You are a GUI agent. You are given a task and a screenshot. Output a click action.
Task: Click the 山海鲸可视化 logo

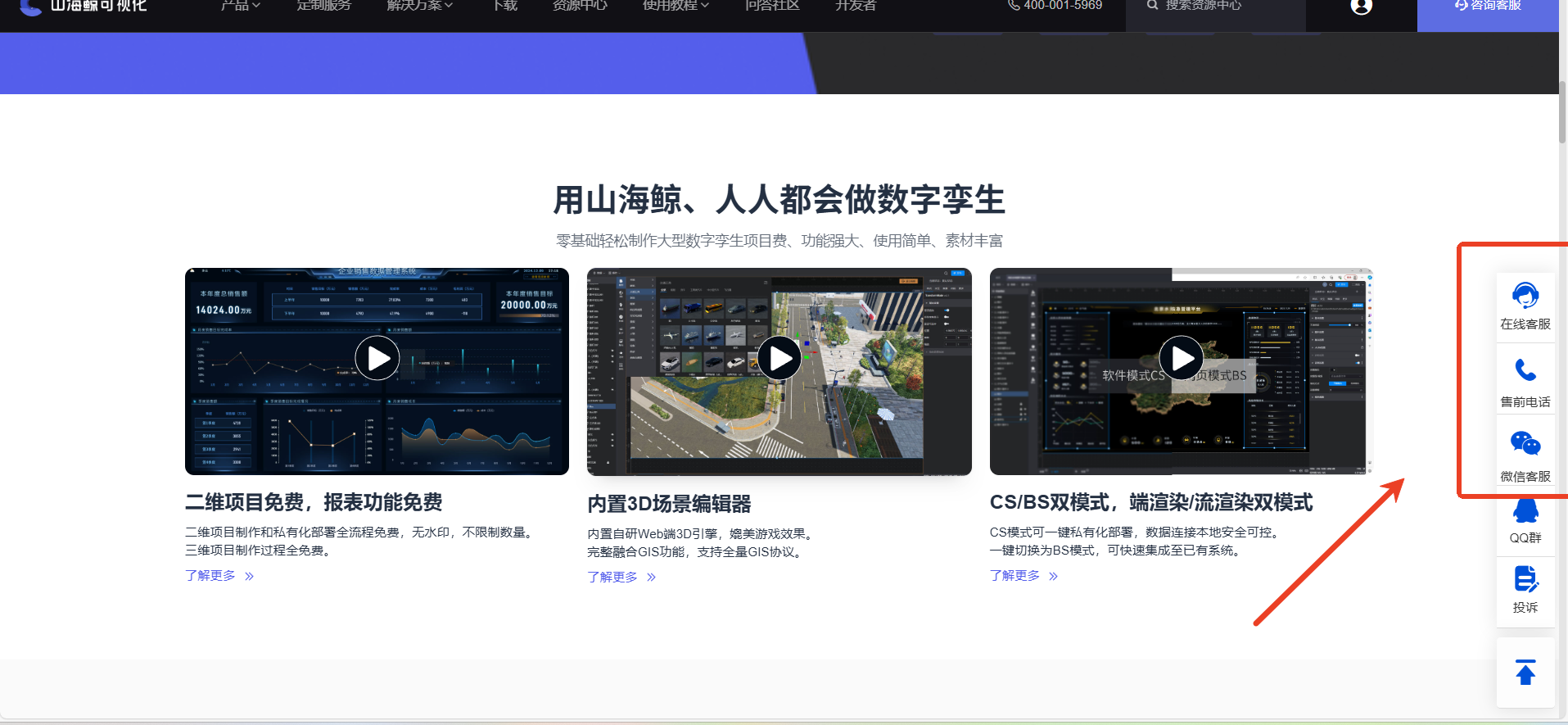[83, 7]
